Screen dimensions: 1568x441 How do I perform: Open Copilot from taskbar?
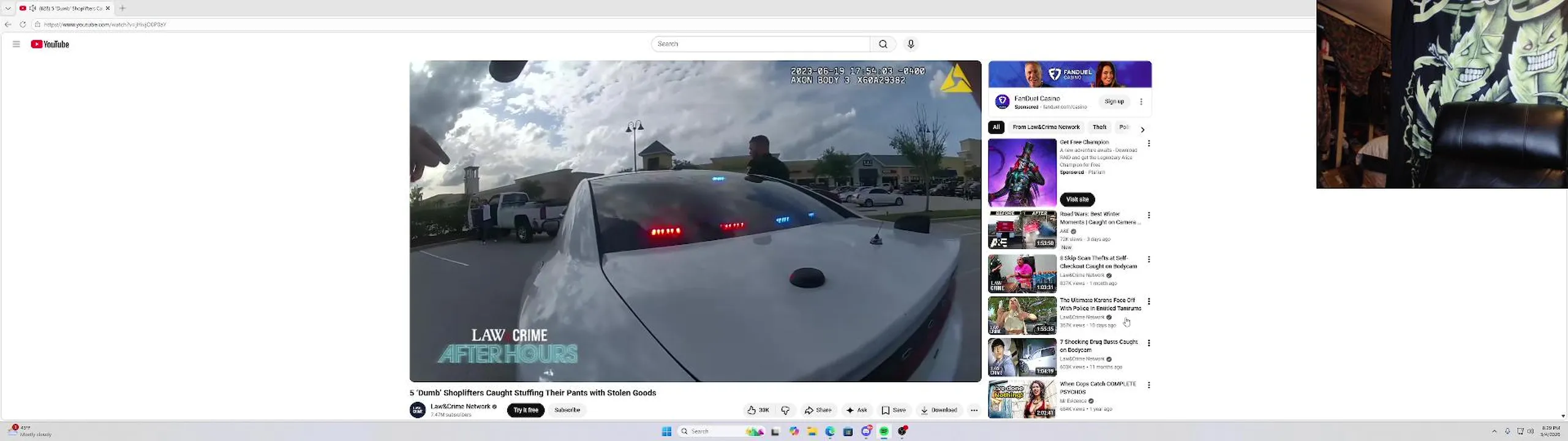(794, 432)
